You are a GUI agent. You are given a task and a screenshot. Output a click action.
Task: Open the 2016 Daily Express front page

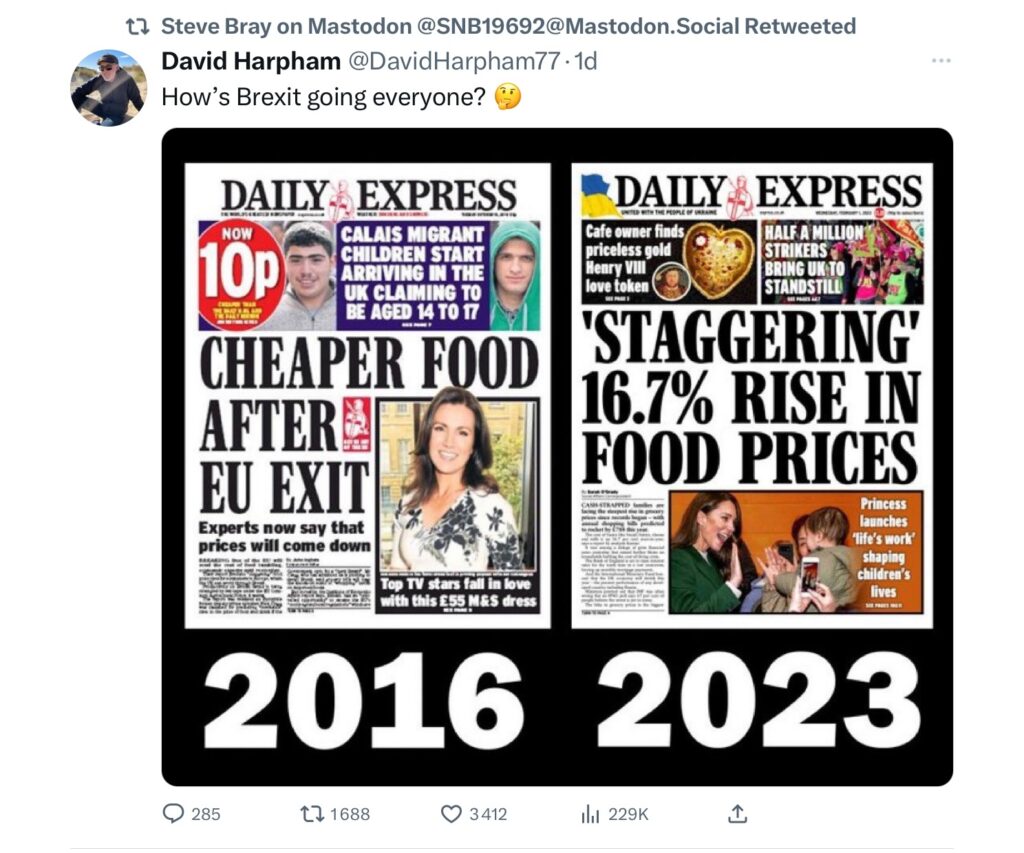coord(368,396)
